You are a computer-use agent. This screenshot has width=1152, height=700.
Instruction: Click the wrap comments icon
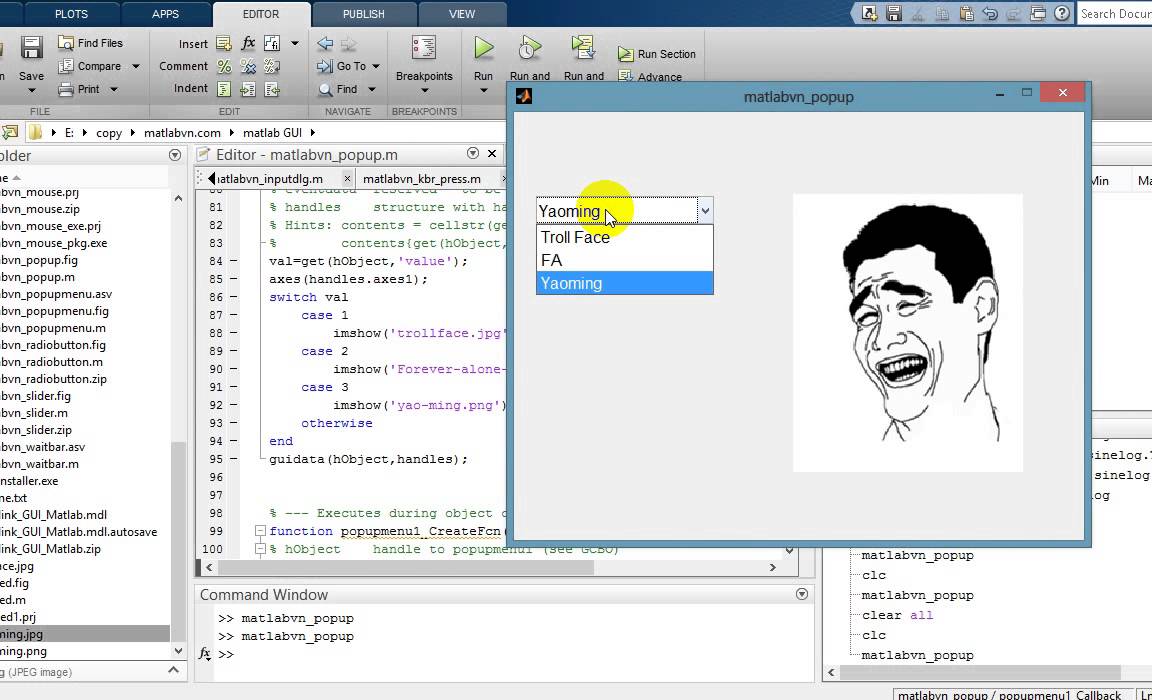[x=272, y=67]
